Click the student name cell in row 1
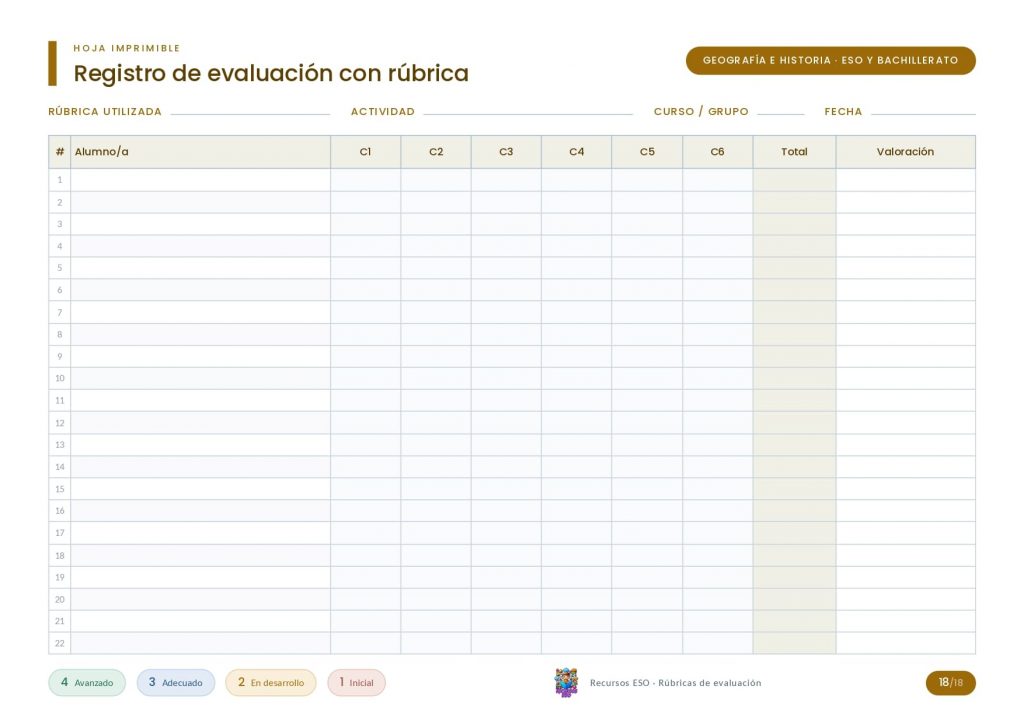This screenshot has width=1024, height=724. click(x=200, y=180)
